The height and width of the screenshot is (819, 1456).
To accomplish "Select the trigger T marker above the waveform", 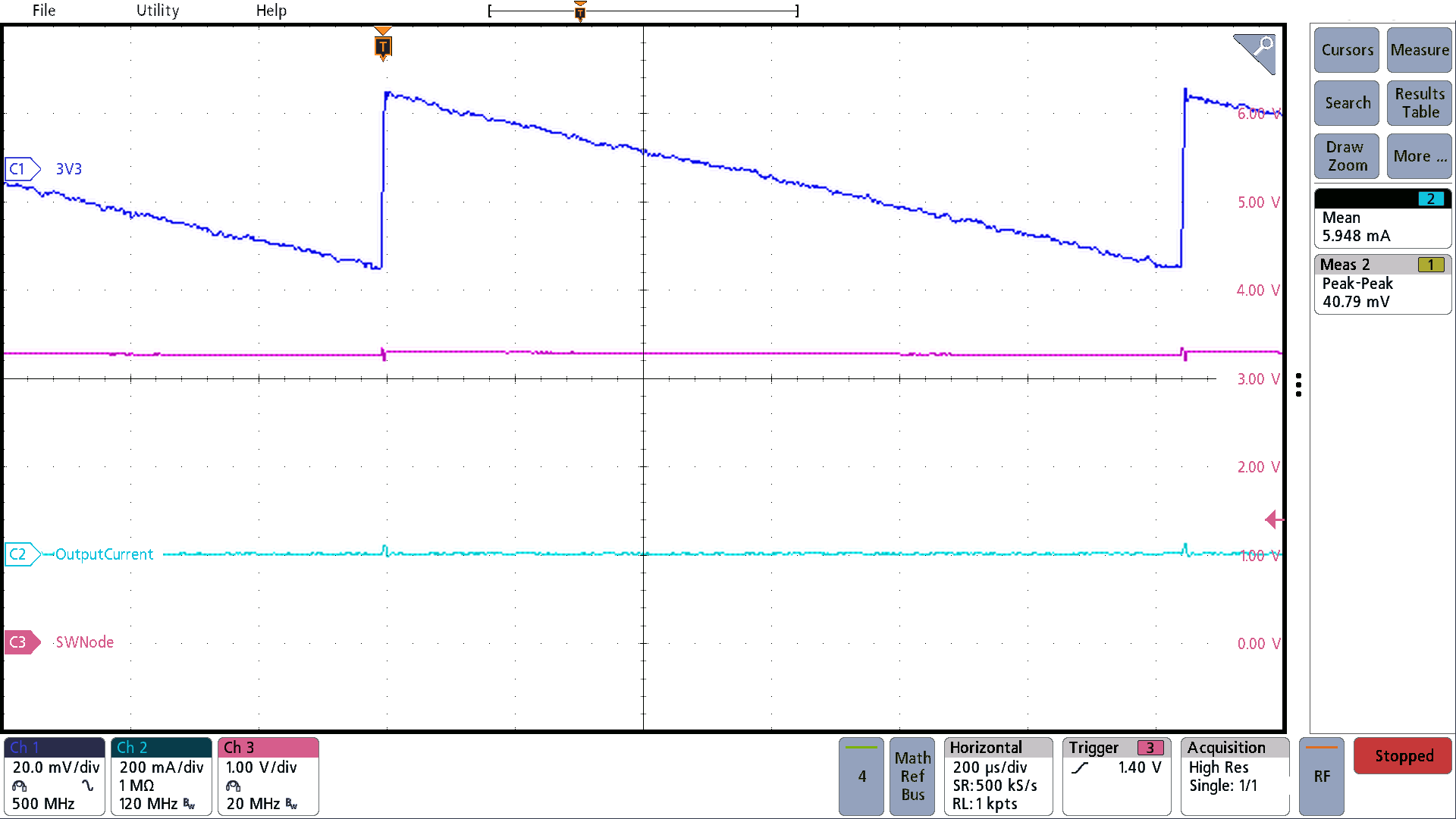I will coord(382,47).
